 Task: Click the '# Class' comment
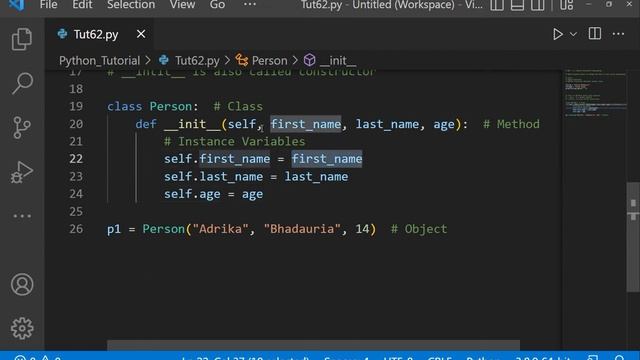pyautogui.click(x=238, y=107)
